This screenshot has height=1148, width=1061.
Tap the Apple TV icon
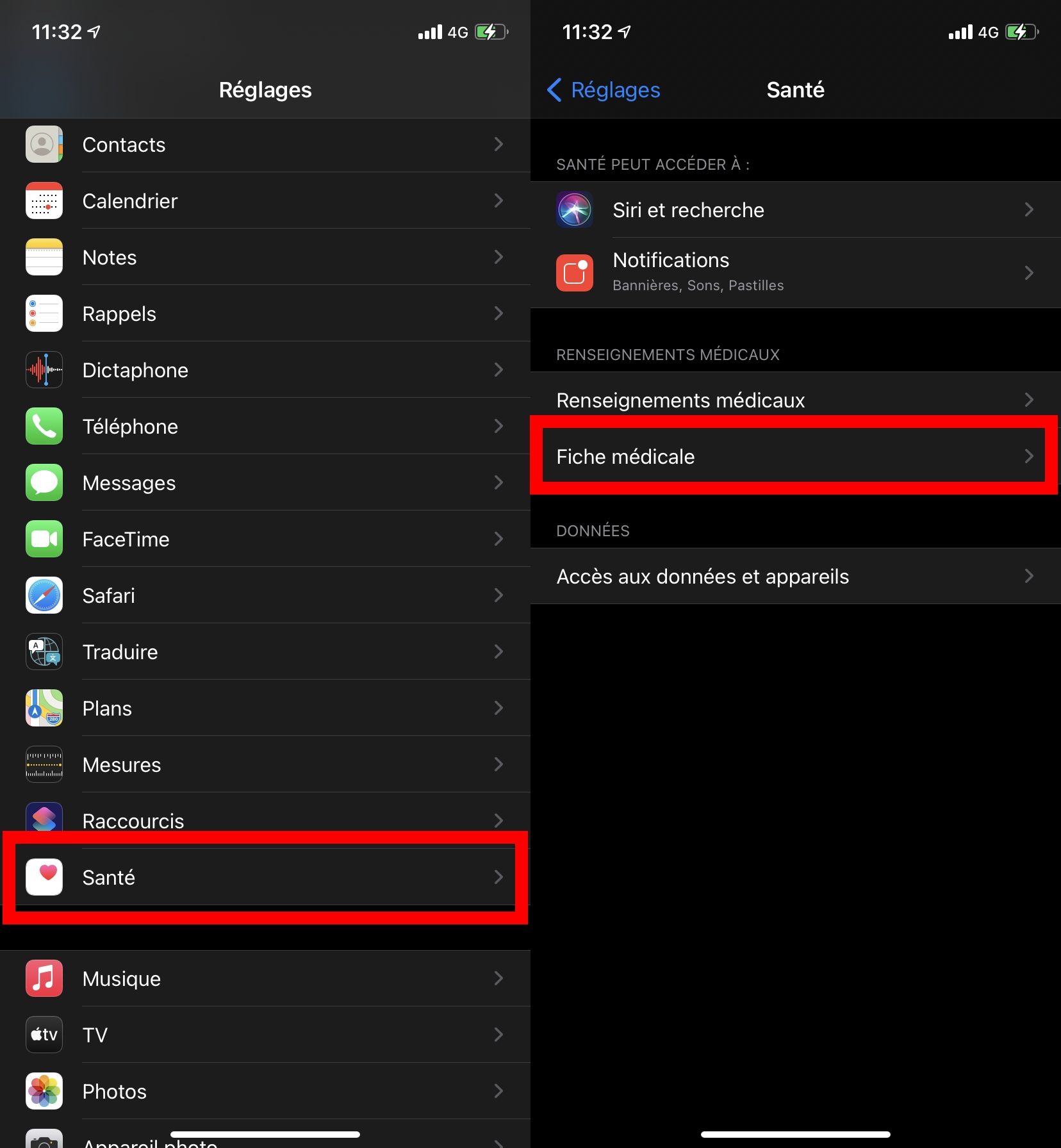click(44, 1035)
